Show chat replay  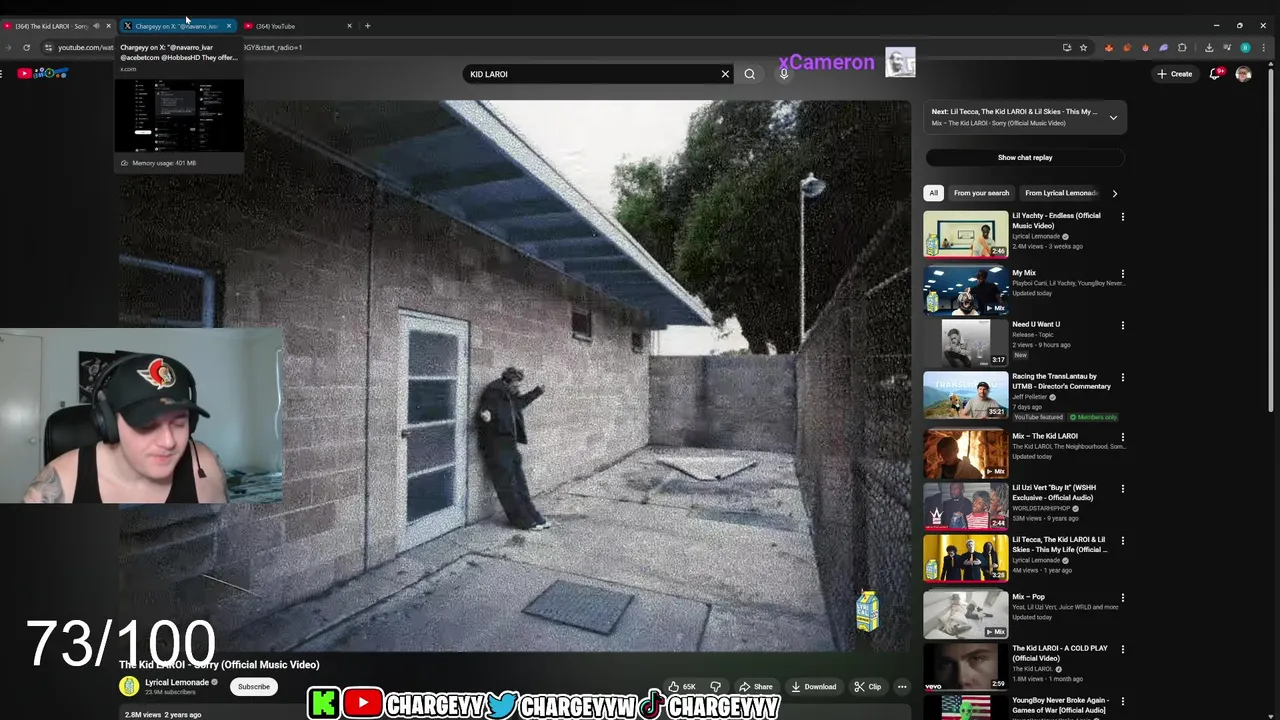tap(1025, 157)
